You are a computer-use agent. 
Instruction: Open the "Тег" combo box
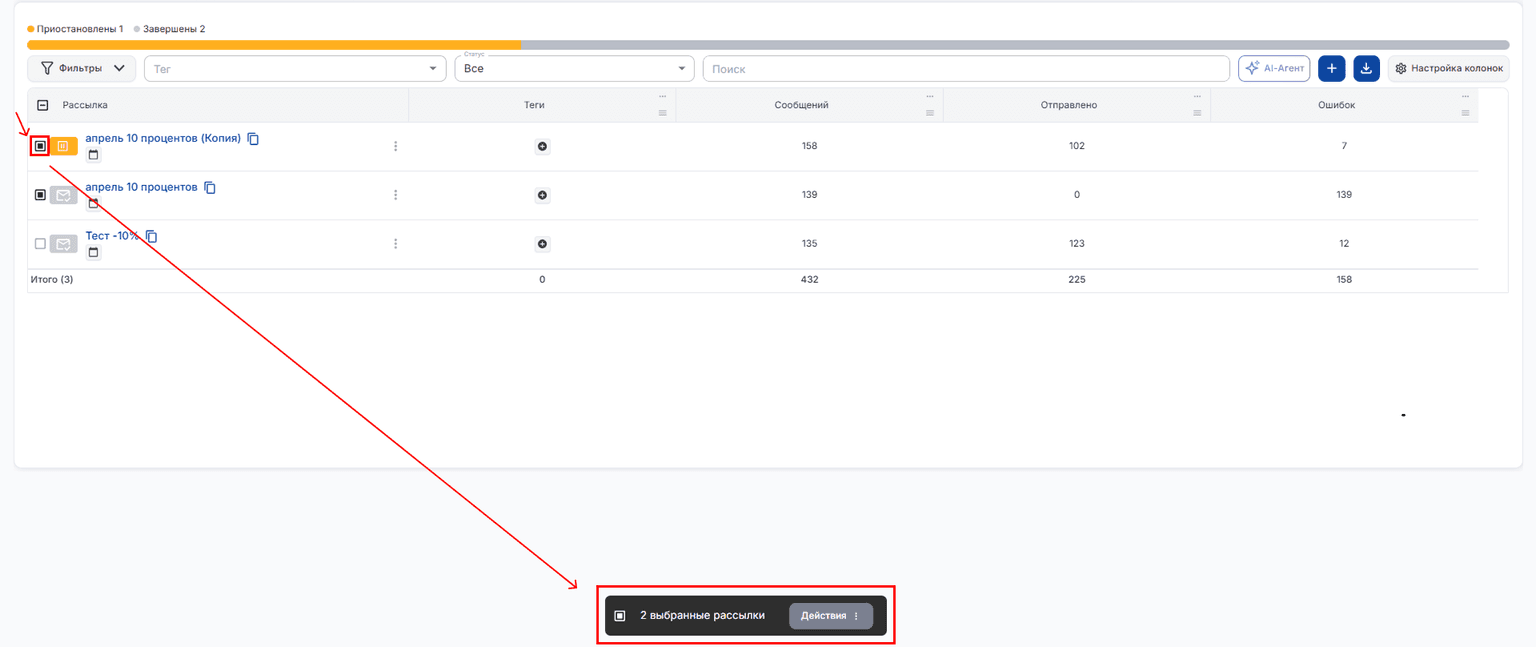click(x=296, y=68)
